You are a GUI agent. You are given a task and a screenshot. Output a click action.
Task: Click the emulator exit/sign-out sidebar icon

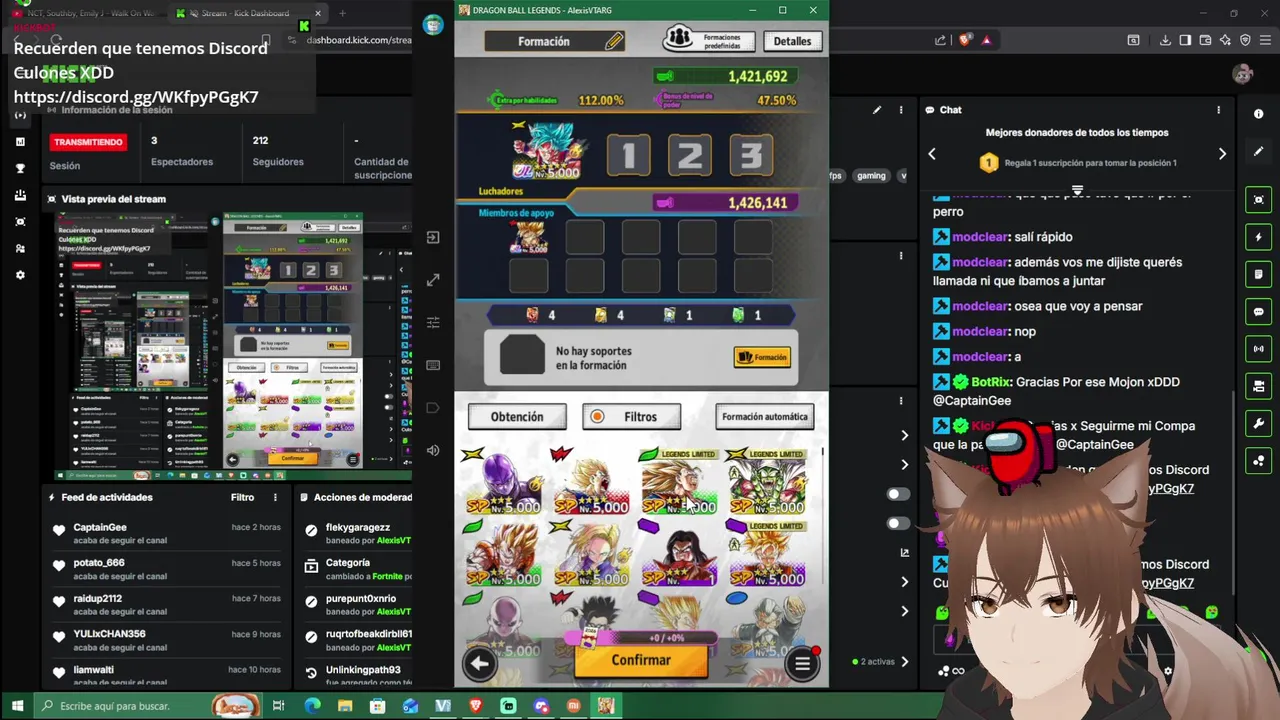433,237
